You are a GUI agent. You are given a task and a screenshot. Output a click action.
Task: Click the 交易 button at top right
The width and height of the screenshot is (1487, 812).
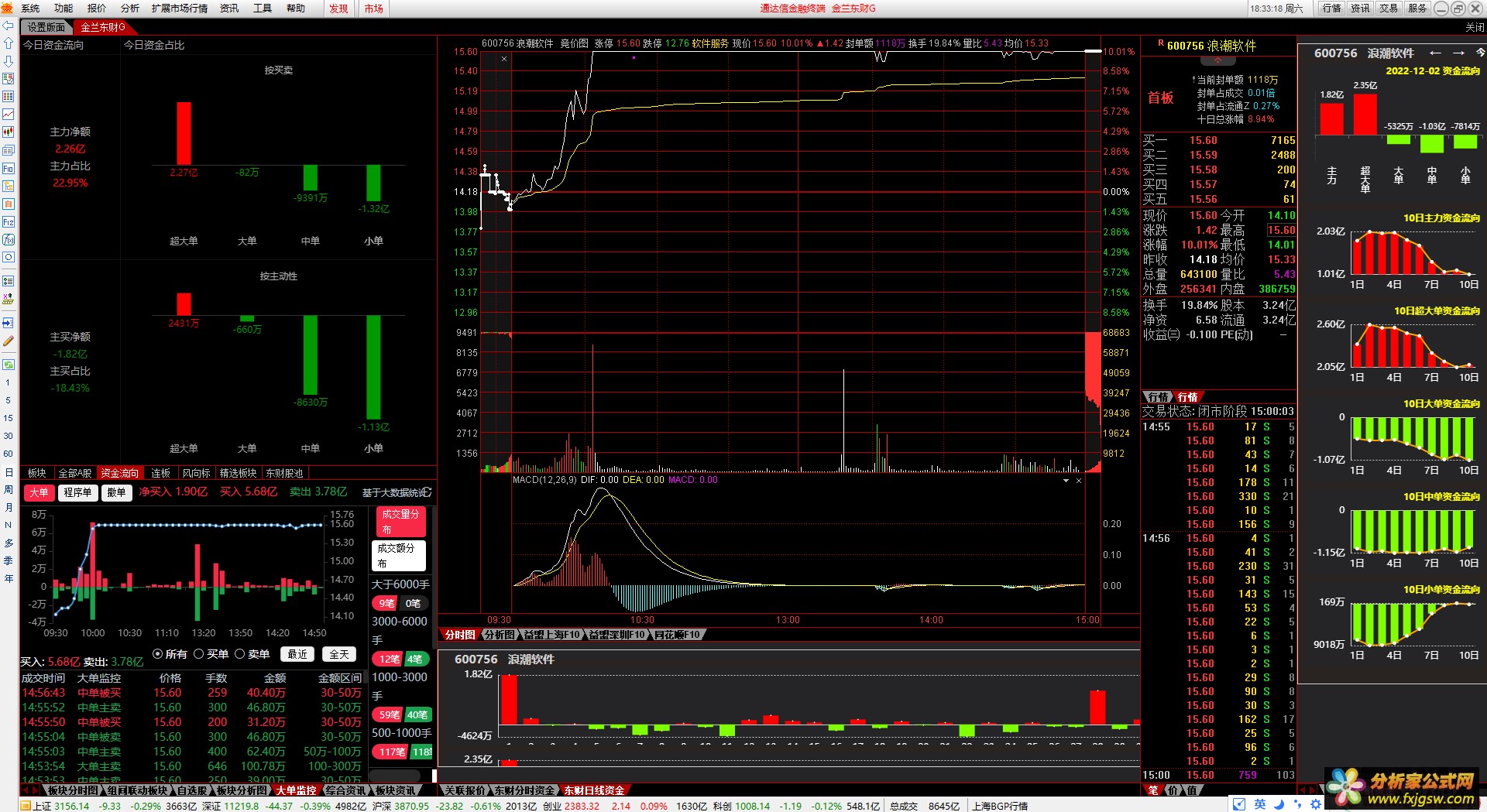[1389, 9]
